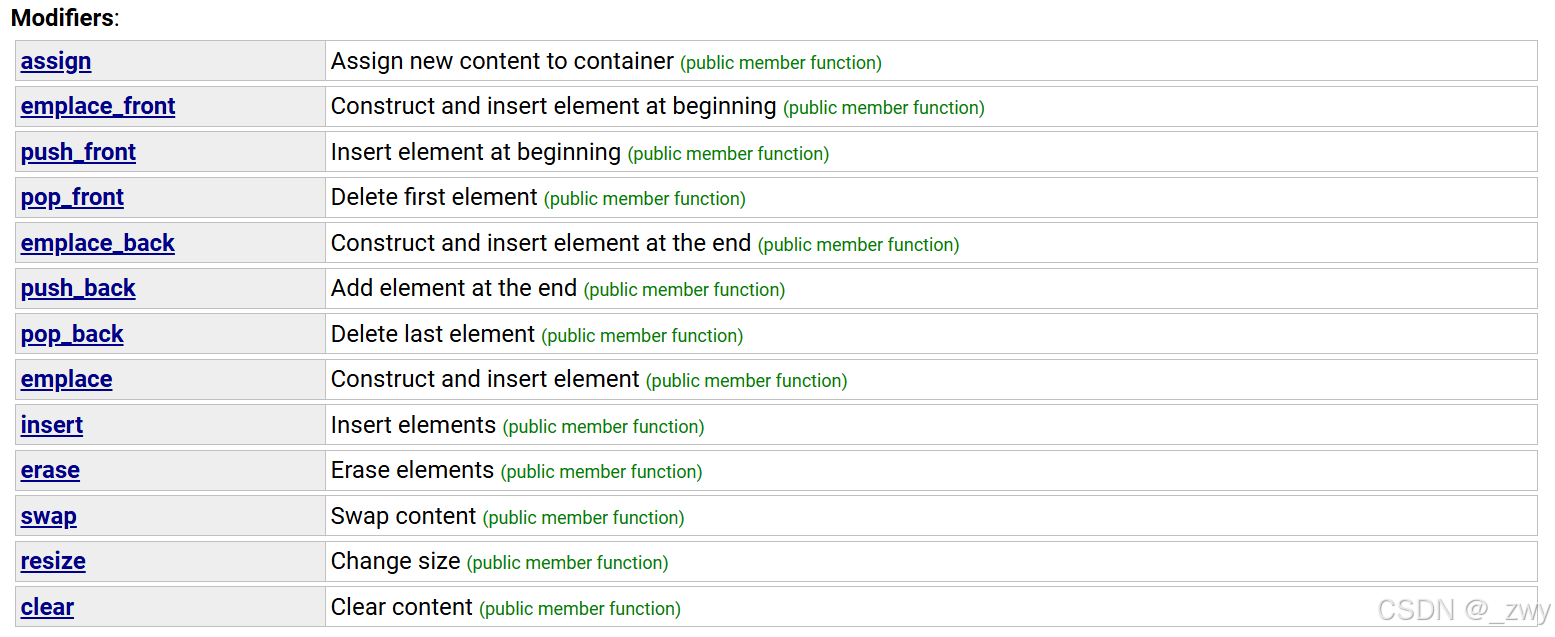The height and width of the screenshot is (637, 1555).
Task: Click the resize function link
Action: (53, 561)
